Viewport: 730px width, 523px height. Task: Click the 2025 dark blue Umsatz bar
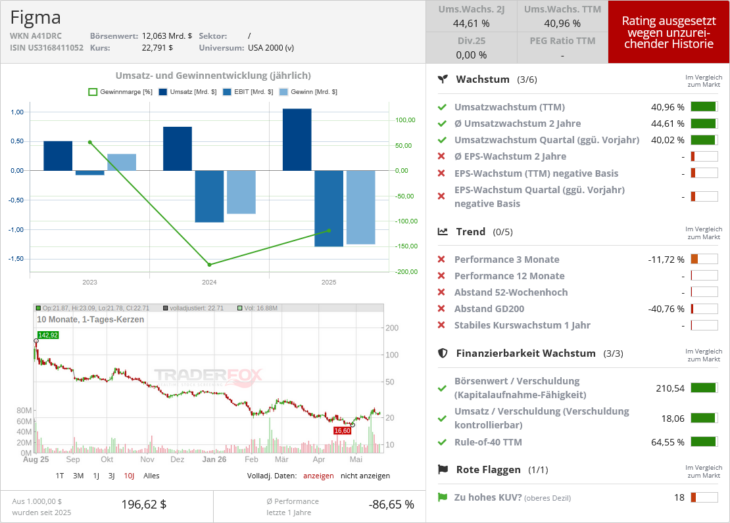pos(297,140)
